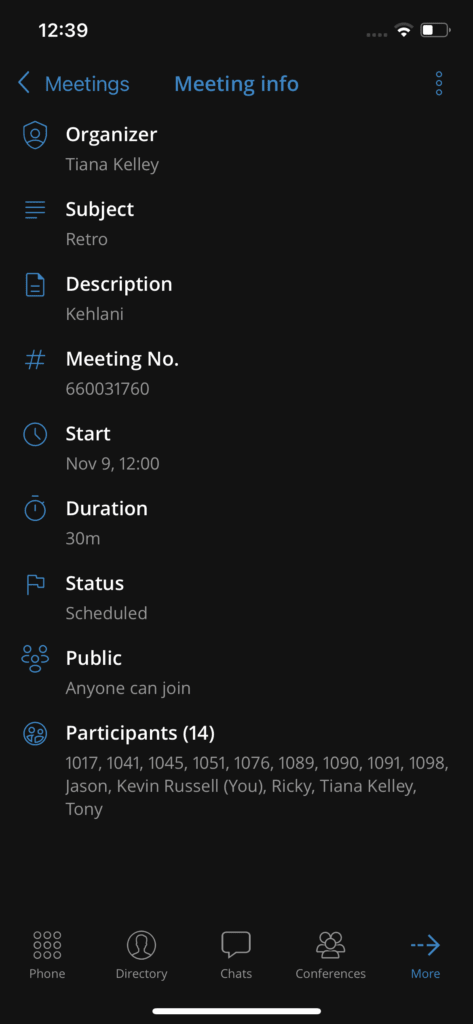Tap the Description document icon

(35, 285)
